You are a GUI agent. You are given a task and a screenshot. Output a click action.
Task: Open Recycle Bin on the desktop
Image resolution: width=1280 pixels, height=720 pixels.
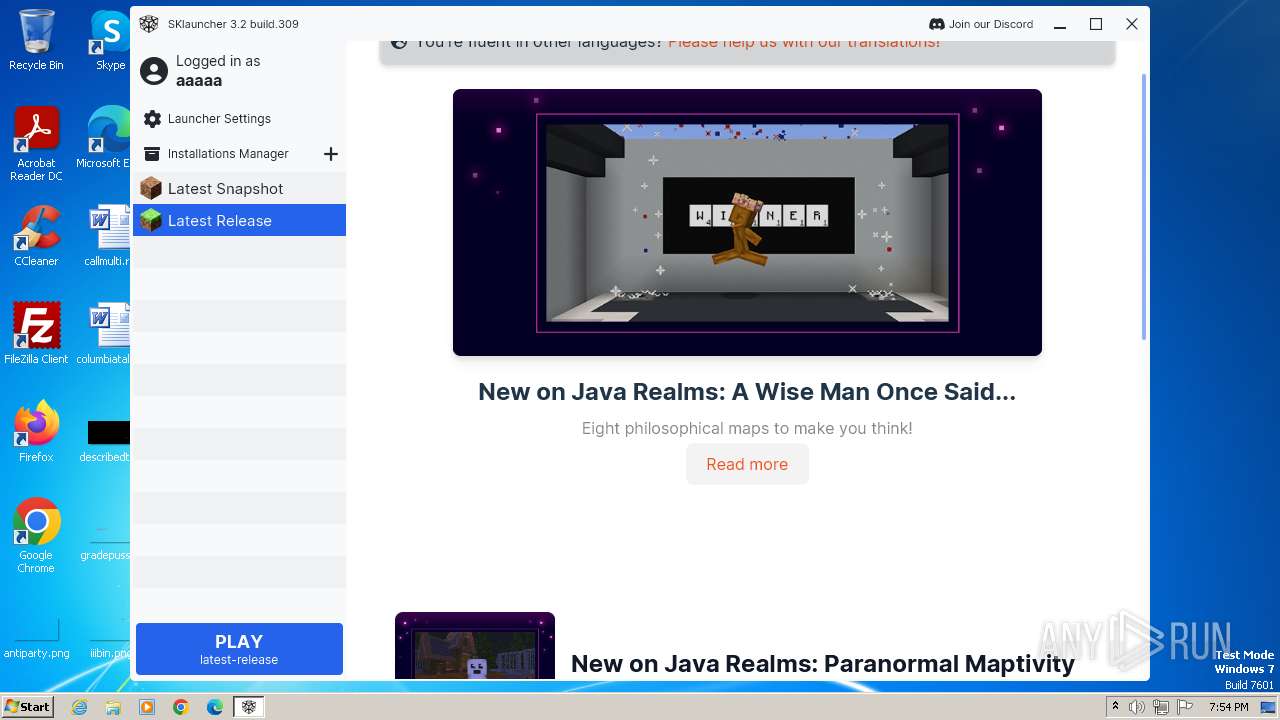[36, 40]
